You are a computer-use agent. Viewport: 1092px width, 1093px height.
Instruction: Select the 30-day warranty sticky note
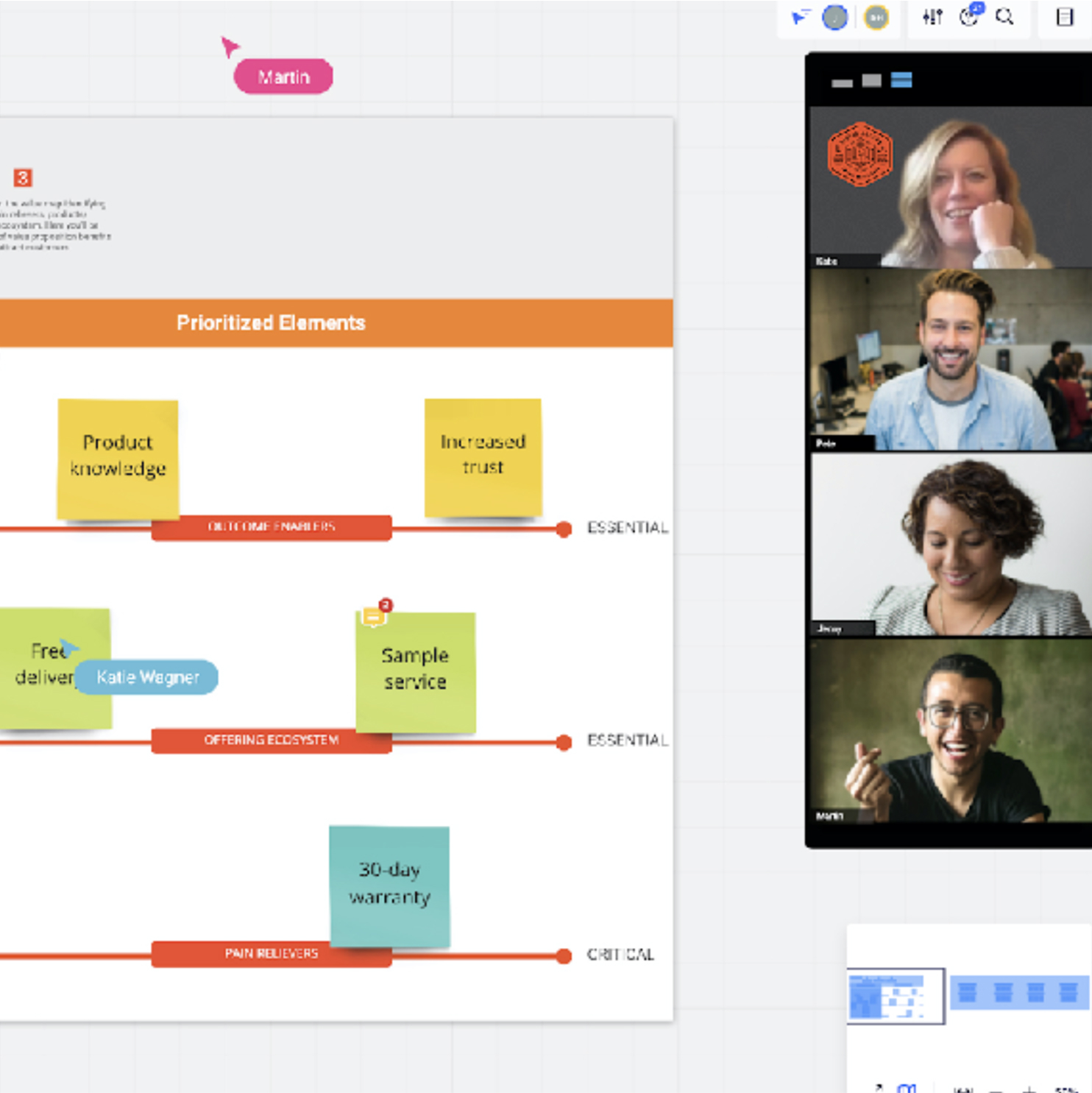tap(389, 886)
